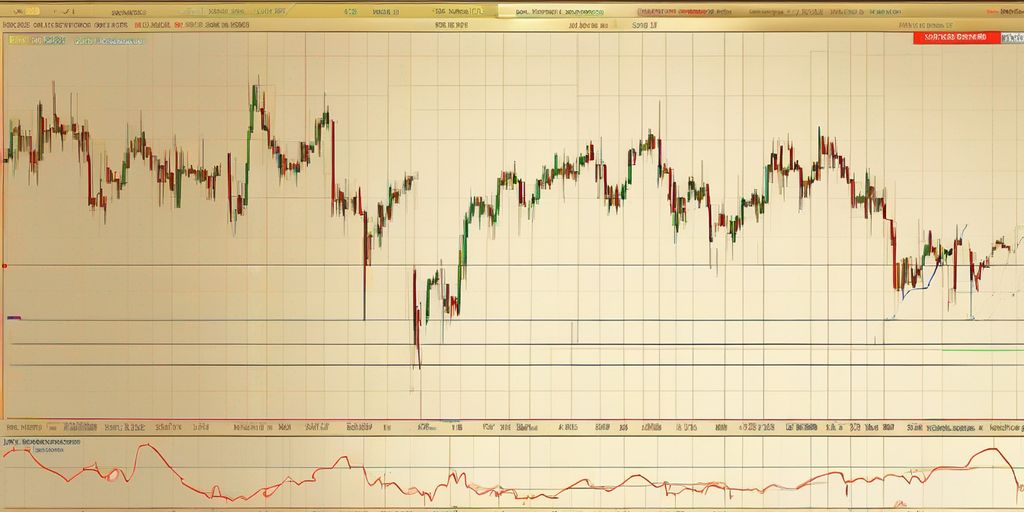Image resolution: width=1024 pixels, height=512 pixels.
Task: Click the red label button at top right
Action: point(957,38)
